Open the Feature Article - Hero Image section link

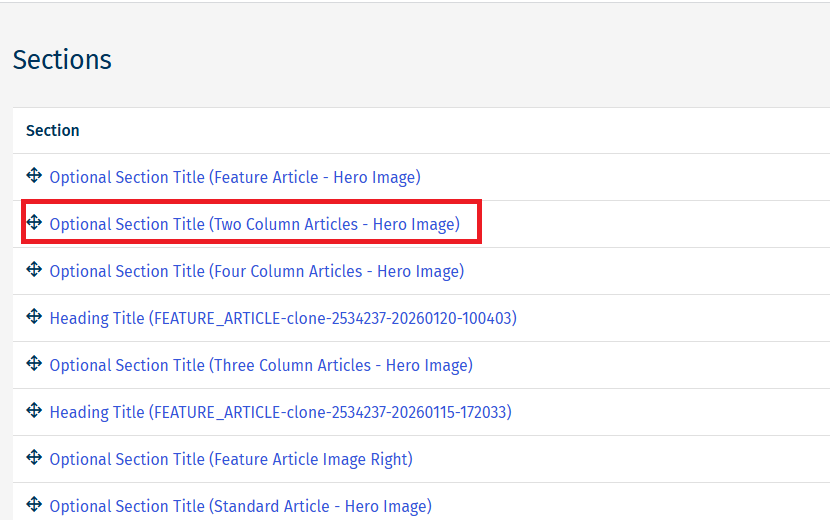point(235,177)
